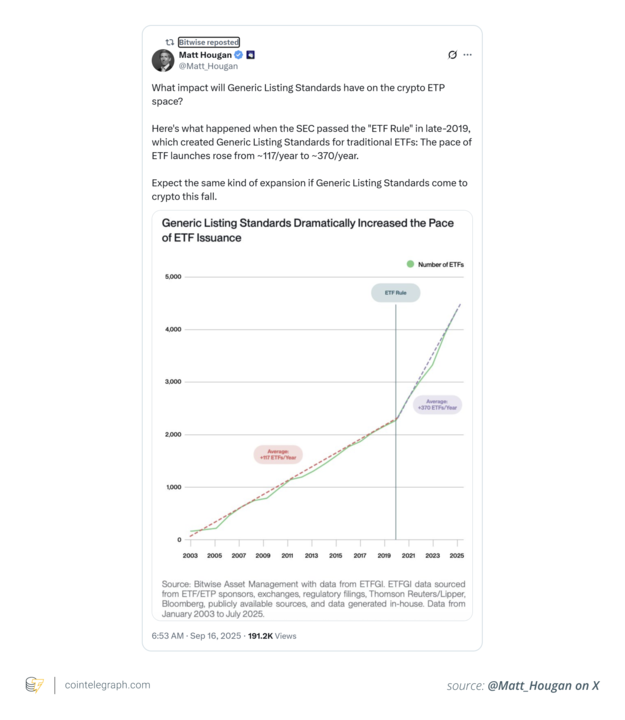625x720 pixels.
Task: Click the cointelegraph.com text
Action: coord(107,685)
